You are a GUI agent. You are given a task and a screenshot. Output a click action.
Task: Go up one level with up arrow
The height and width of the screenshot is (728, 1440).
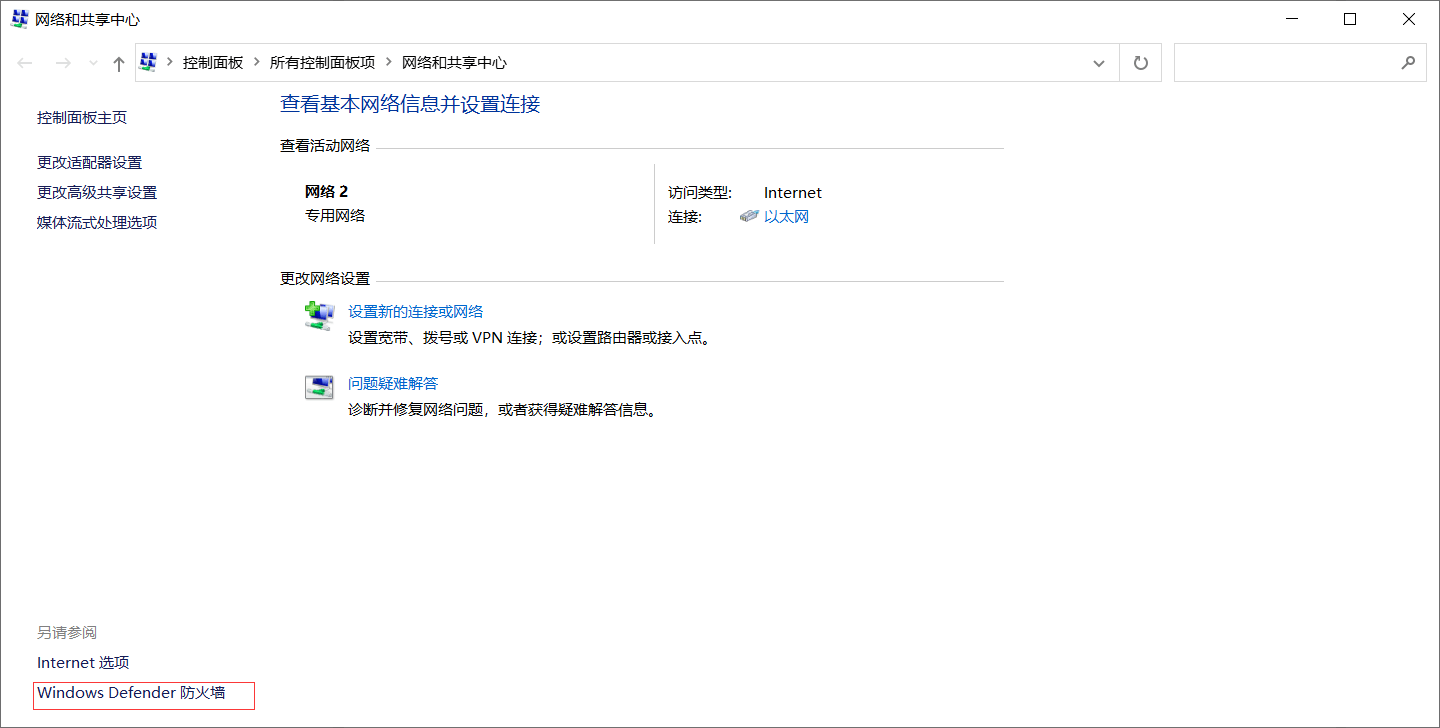119,63
